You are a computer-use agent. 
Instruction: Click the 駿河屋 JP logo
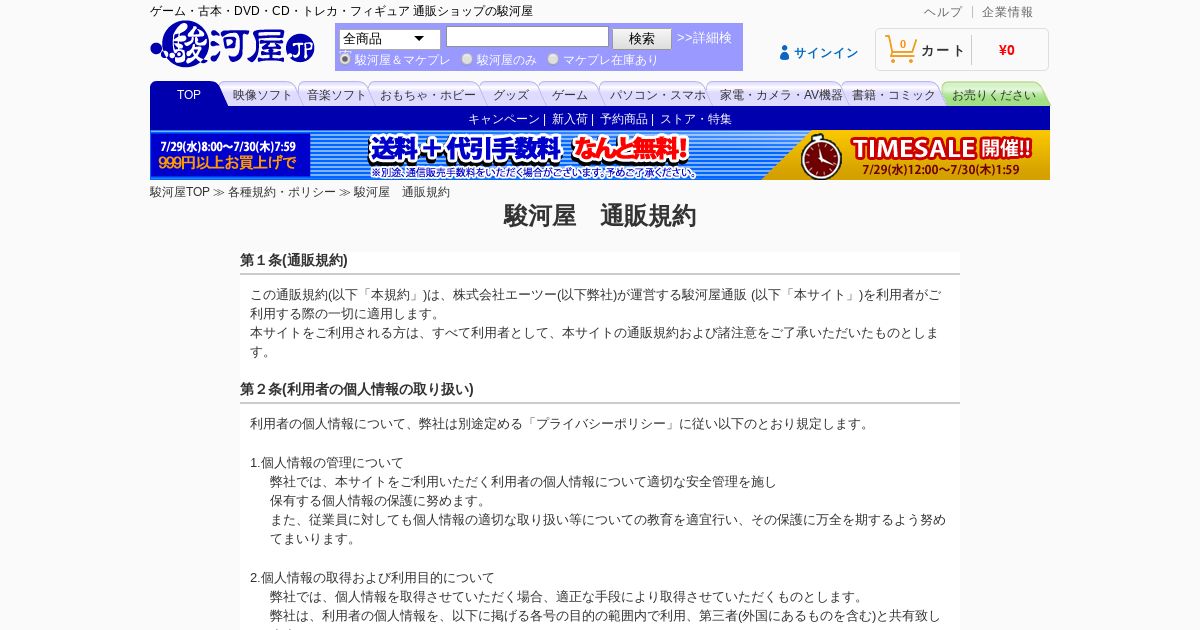pyautogui.click(x=232, y=44)
